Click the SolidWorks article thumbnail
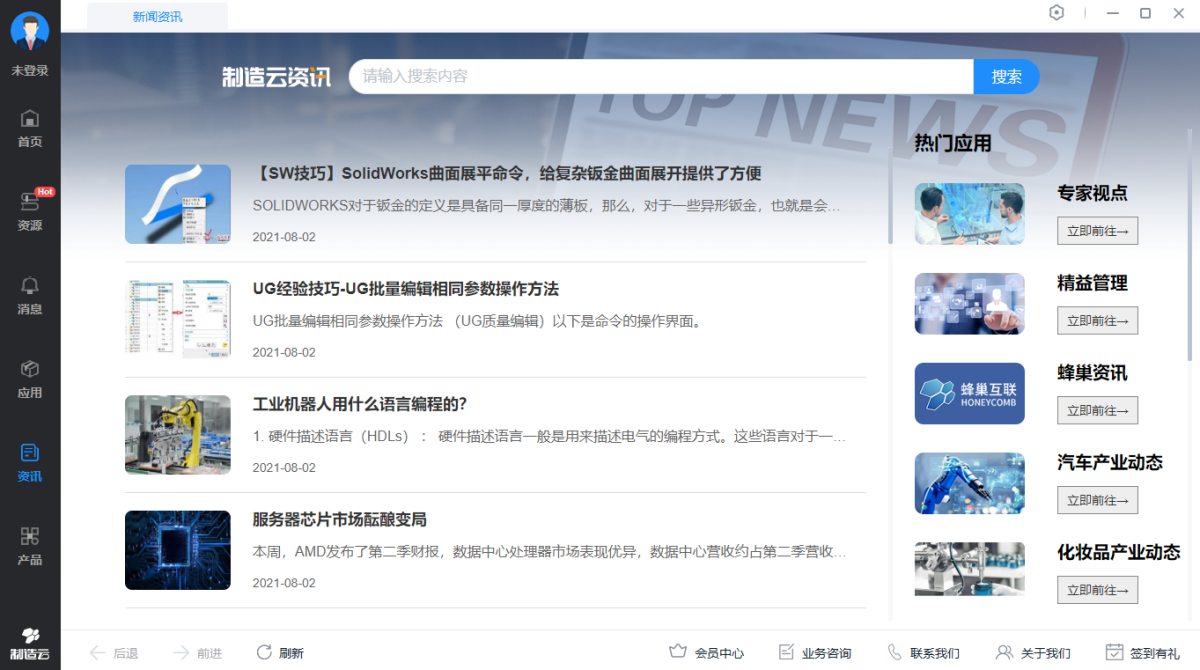Viewport: 1200px width, 670px height. click(178, 204)
